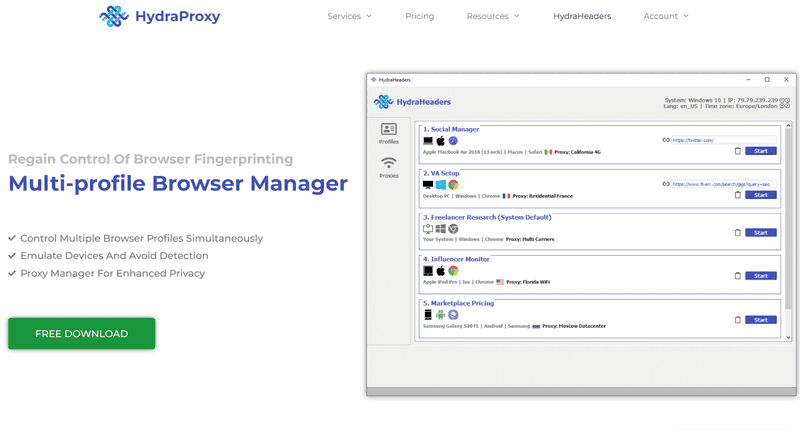Click the Android icon in Marketplace Pricing
Screen dimensions: 800x430
440,315
